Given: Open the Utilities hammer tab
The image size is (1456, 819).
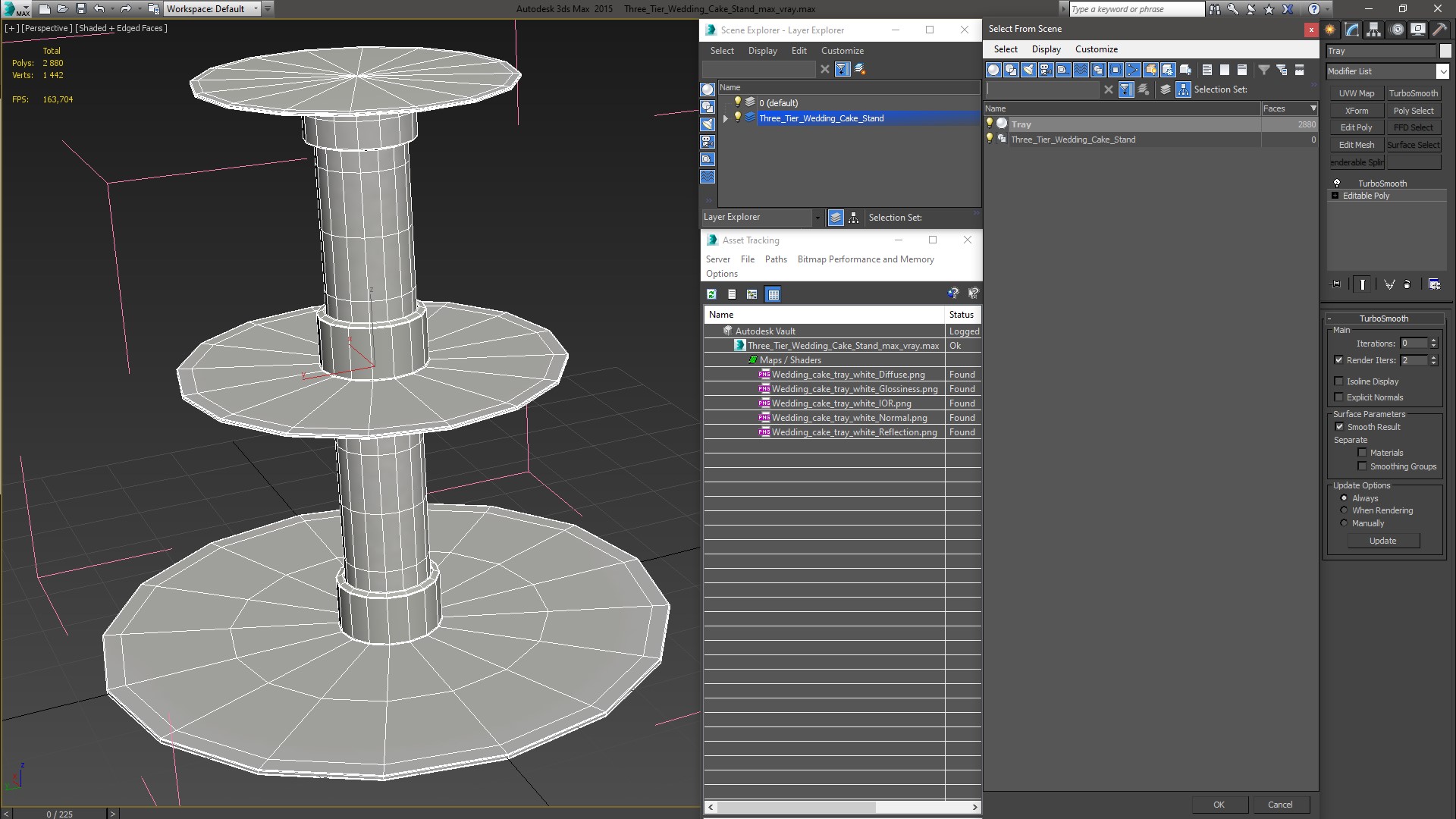Looking at the screenshot, I should click(1439, 30).
